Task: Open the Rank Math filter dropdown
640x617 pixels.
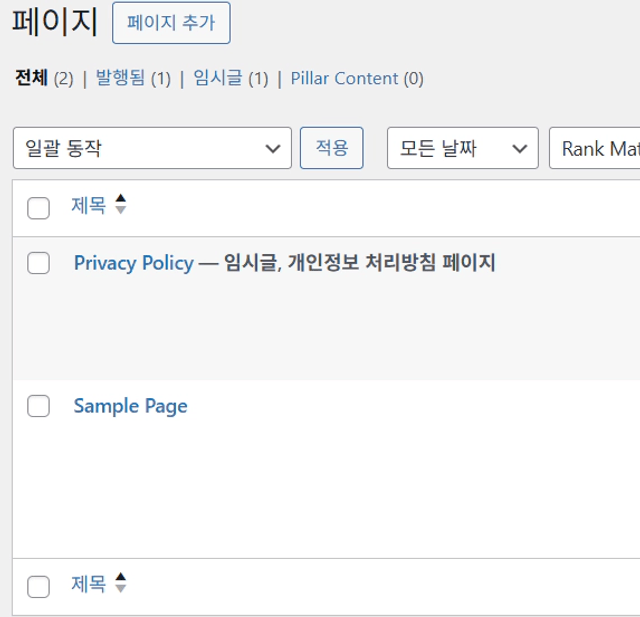Action: tap(596, 149)
